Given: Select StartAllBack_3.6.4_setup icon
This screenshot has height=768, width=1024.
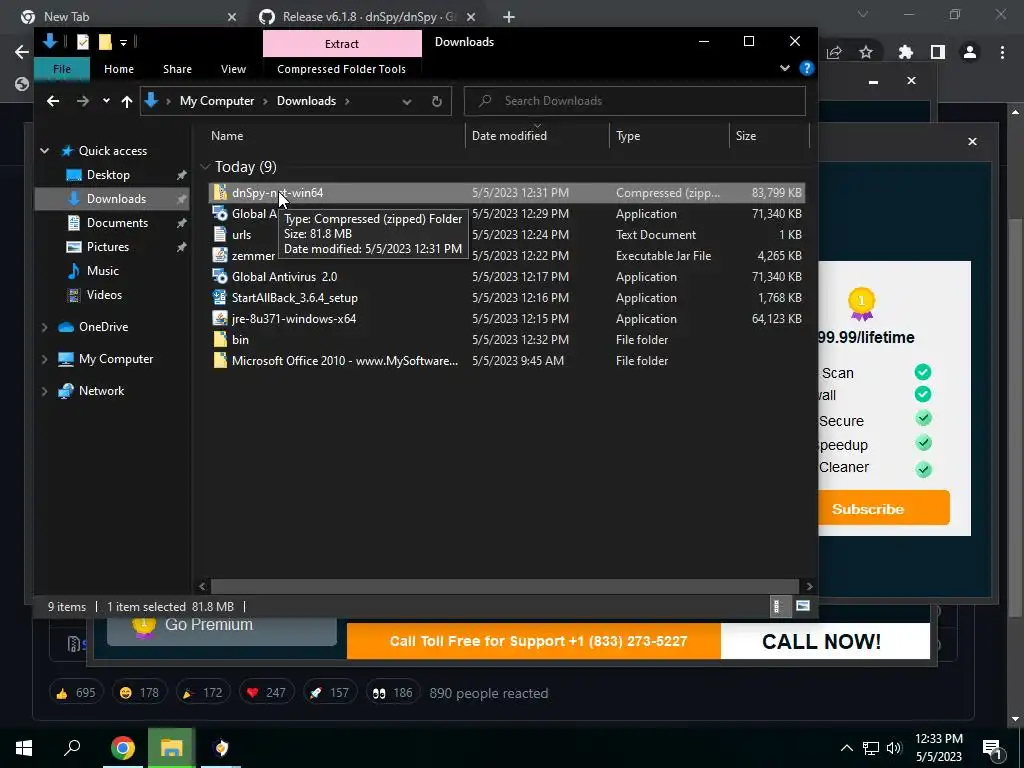Looking at the screenshot, I should 220,297.
